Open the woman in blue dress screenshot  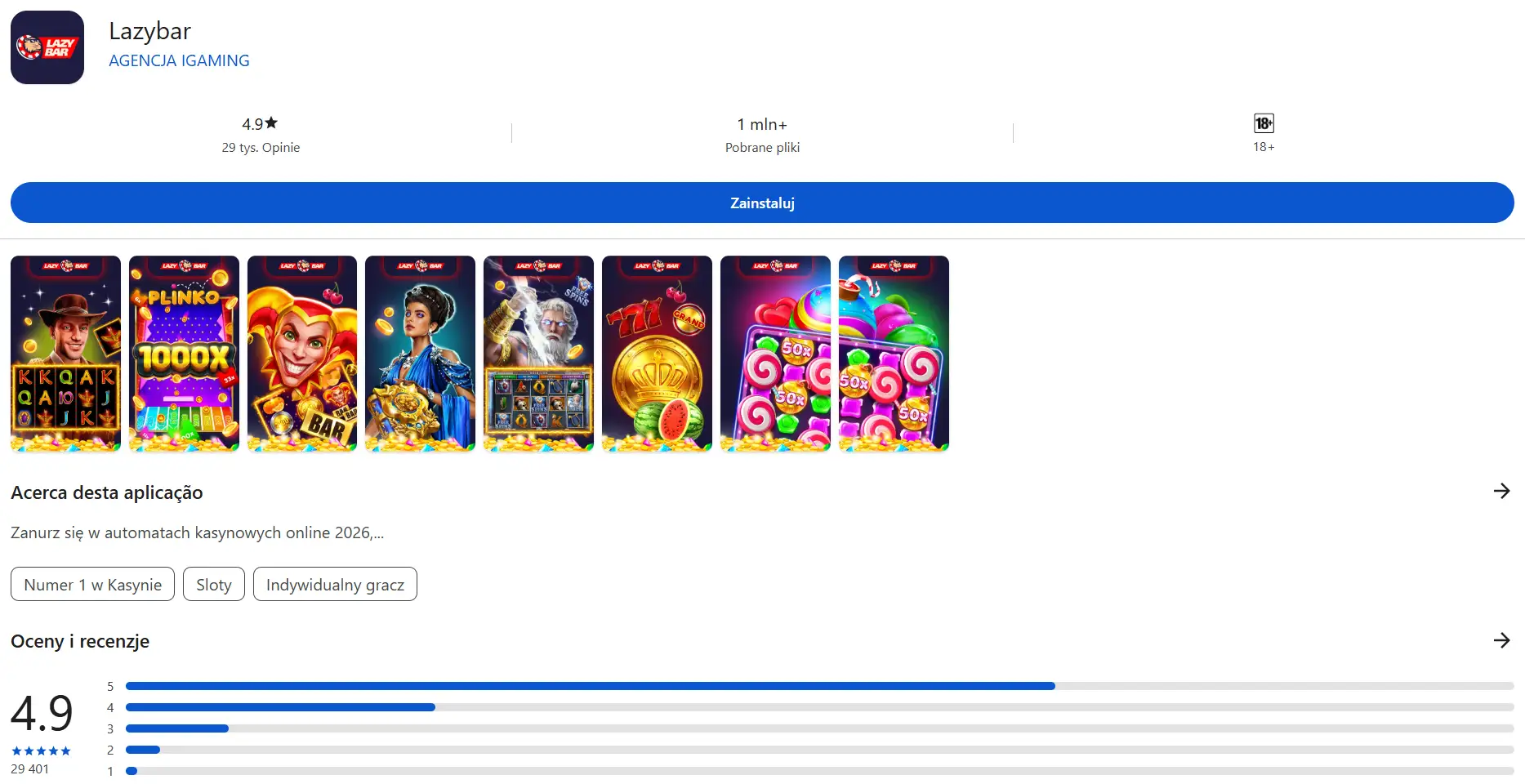tap(420, 354)
